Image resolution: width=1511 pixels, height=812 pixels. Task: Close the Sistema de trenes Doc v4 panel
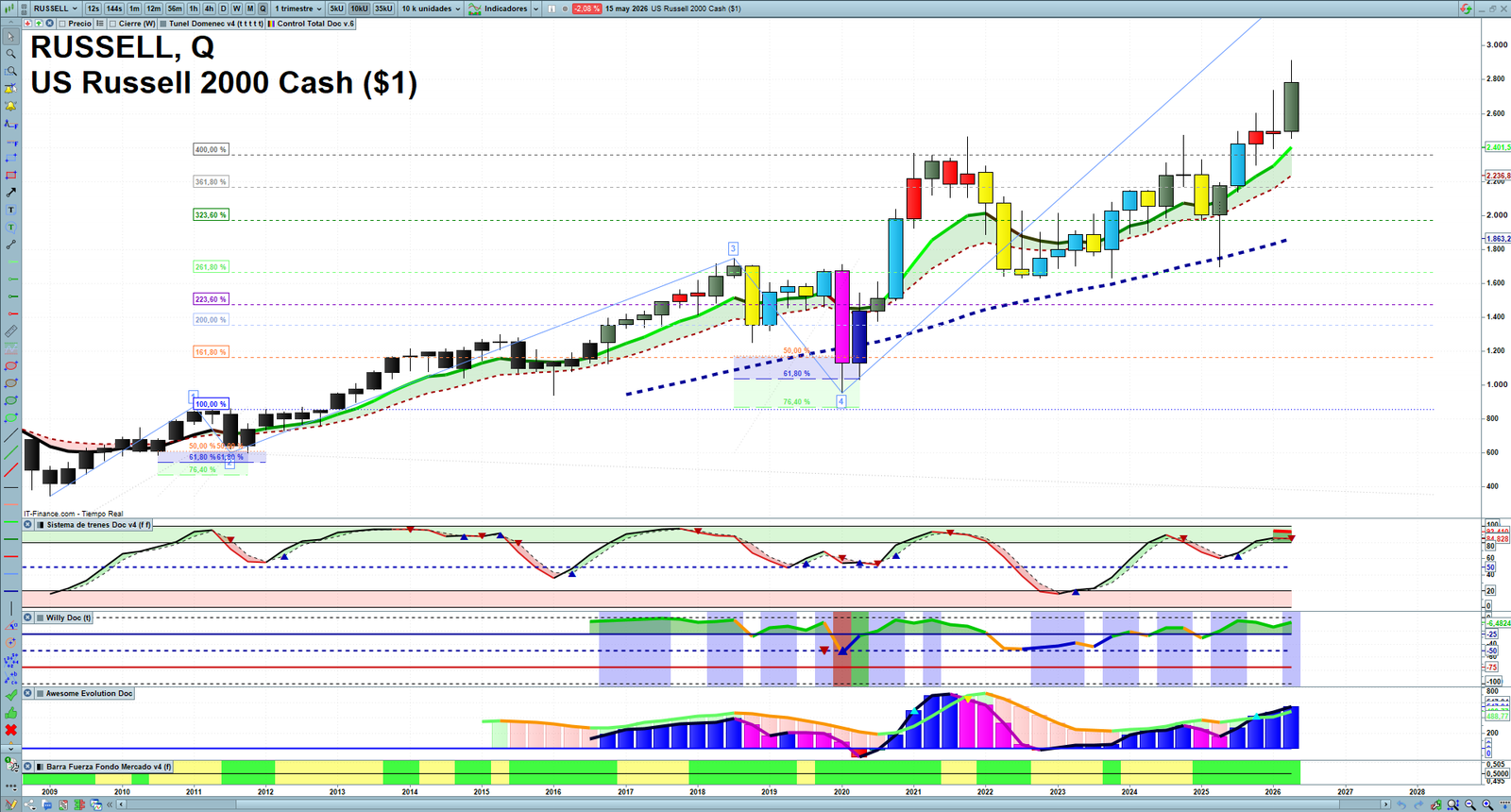pos(27,525)
